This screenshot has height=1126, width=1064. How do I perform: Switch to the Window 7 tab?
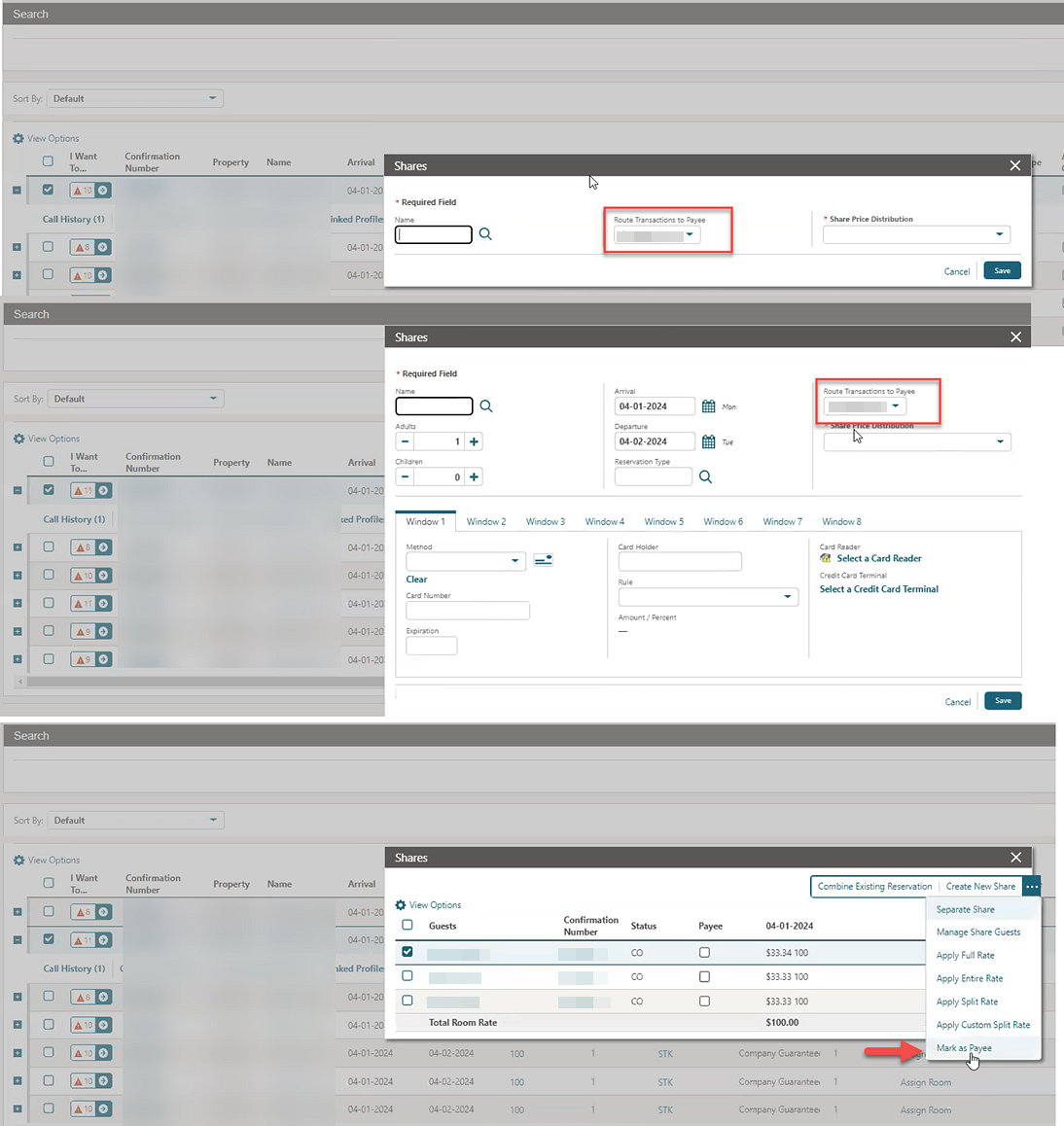(782, 521)
